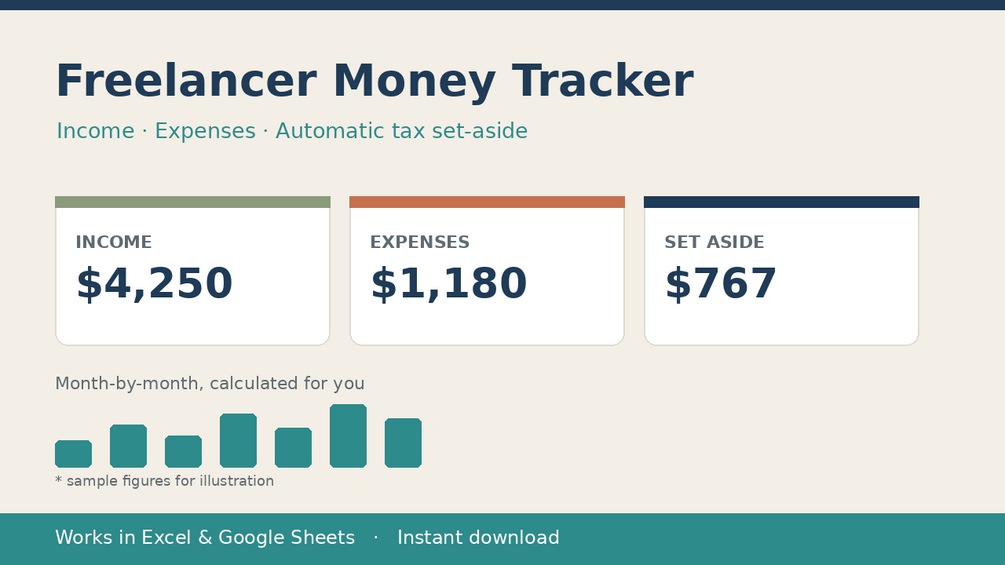
Task: Click Works in Excel & Google Sheets text
Action: (x=205, y=537)
